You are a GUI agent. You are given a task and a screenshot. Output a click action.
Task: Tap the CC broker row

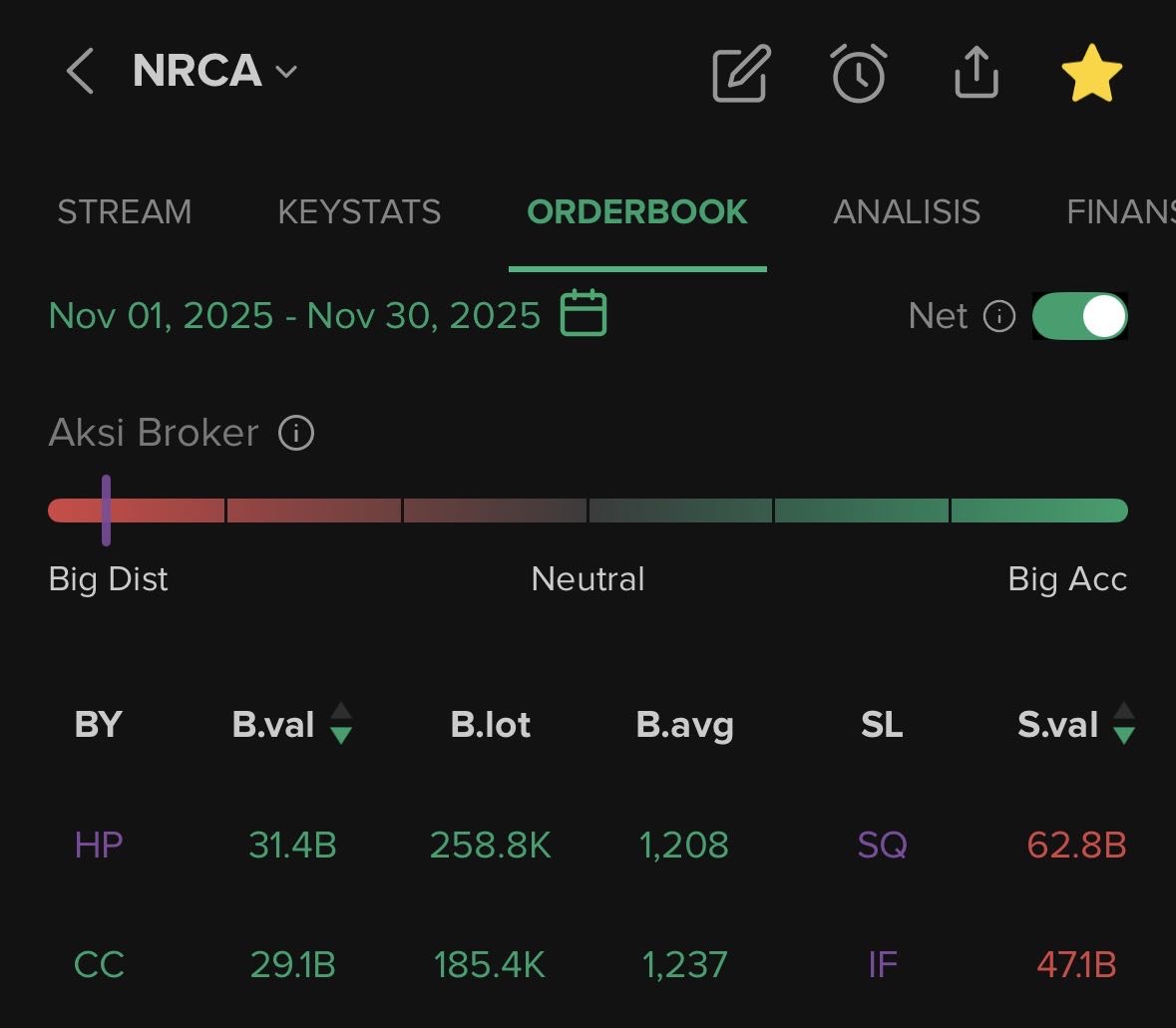click(x=99, y=965)
